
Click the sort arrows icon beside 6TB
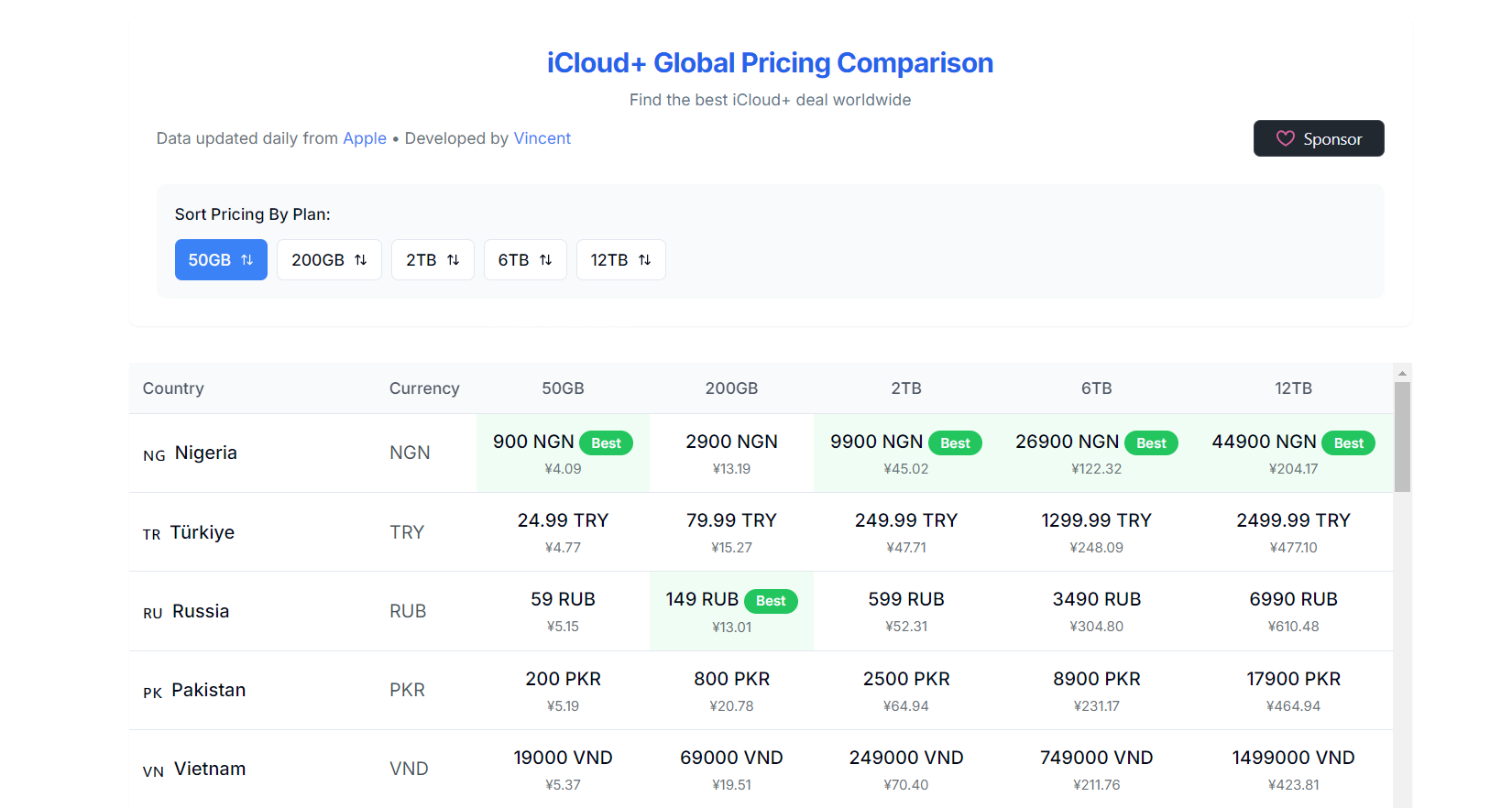(545, 260)
